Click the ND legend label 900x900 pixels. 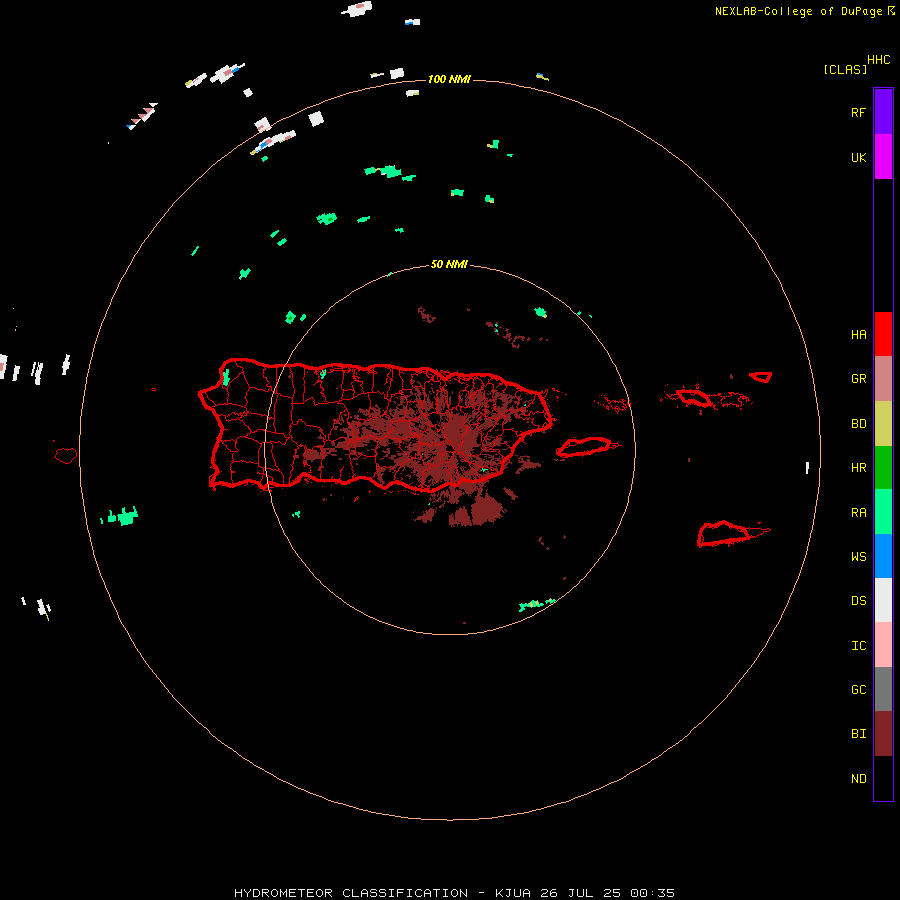(858, 778)
